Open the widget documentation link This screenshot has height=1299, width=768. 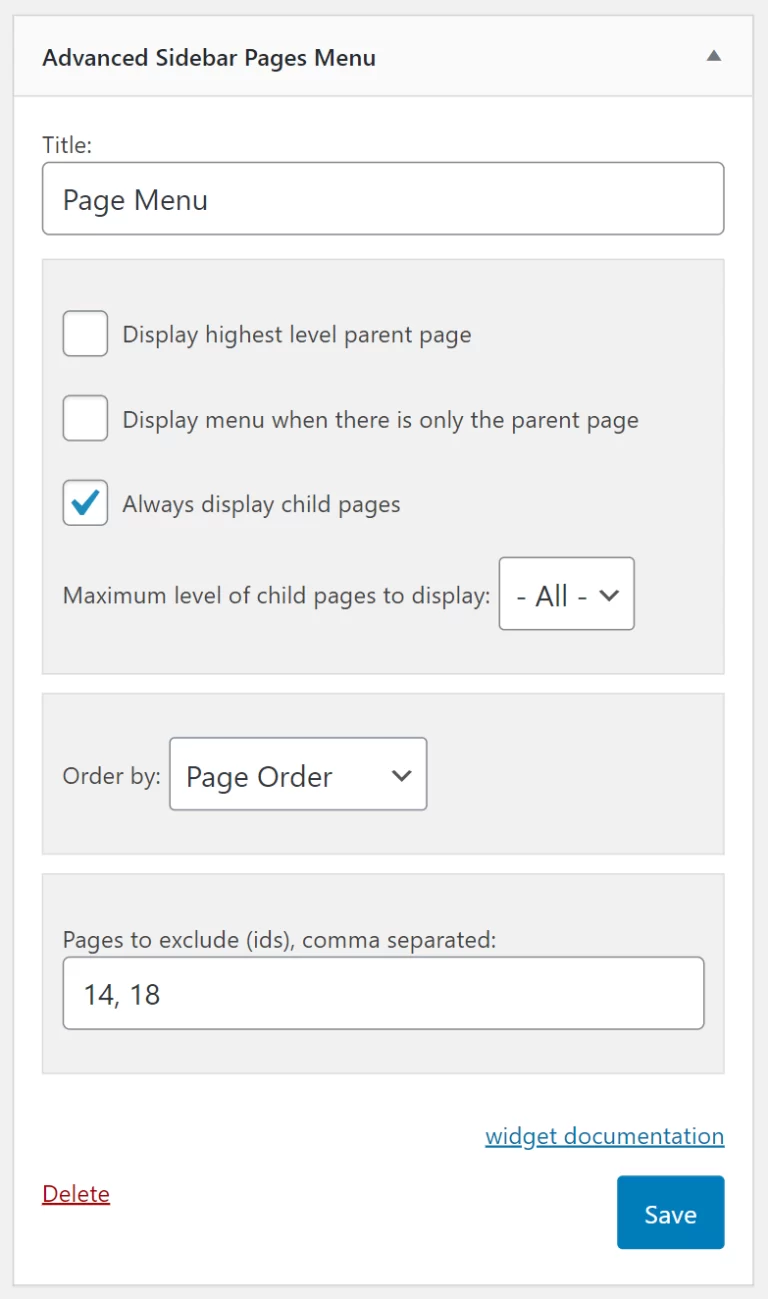click(604, 1136)
